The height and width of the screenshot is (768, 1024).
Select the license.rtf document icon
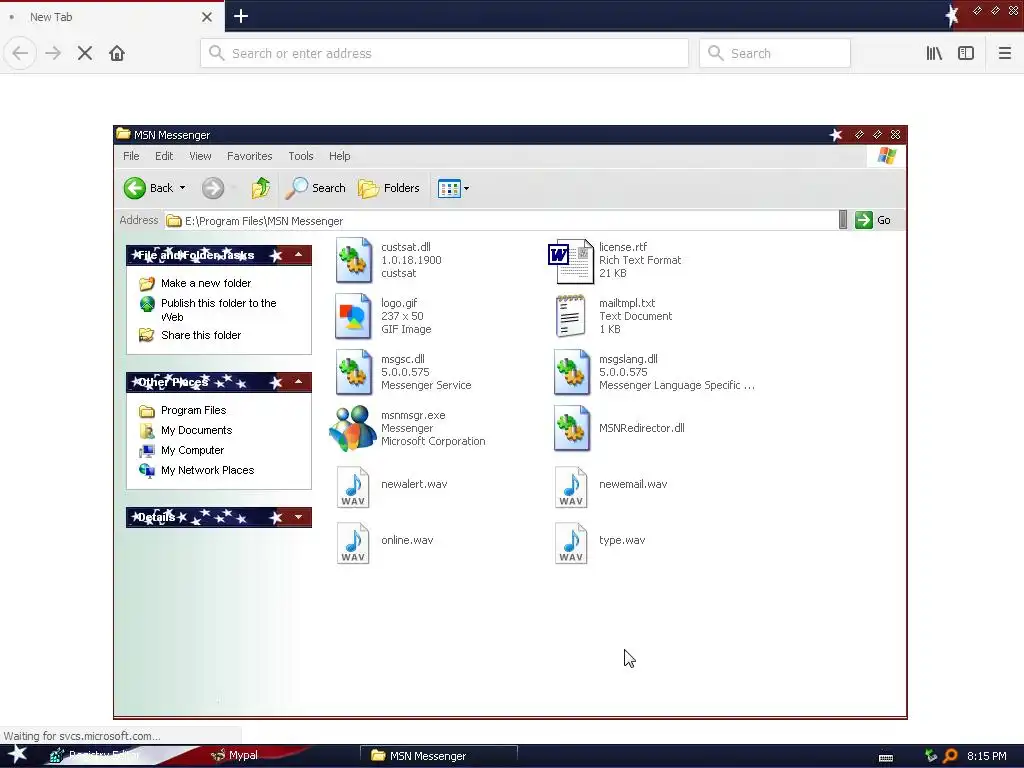pos(571,261)
